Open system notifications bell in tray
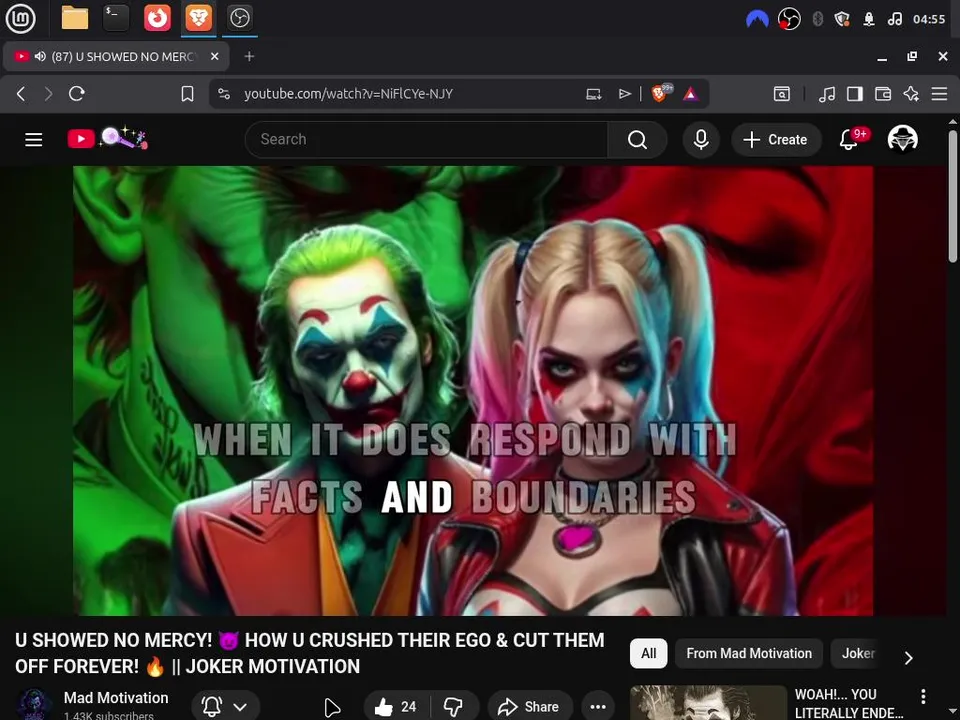Viewport: 960px width, 720px height. 868,19
